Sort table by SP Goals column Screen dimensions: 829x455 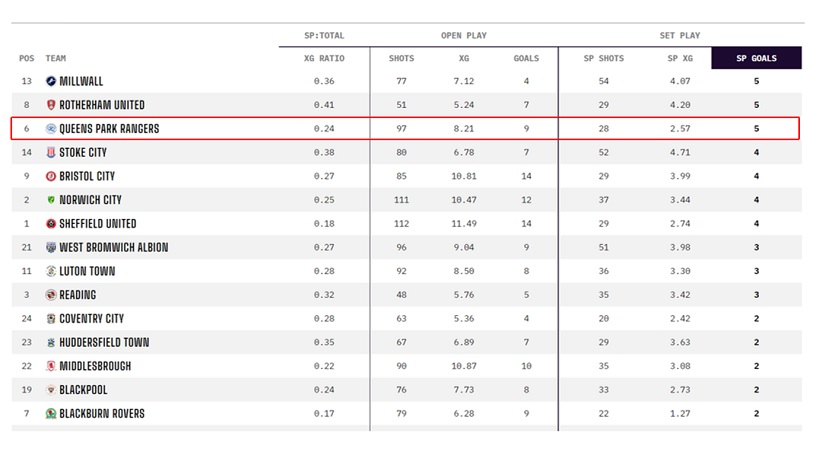pyautogui.click(x=756, y=58)
